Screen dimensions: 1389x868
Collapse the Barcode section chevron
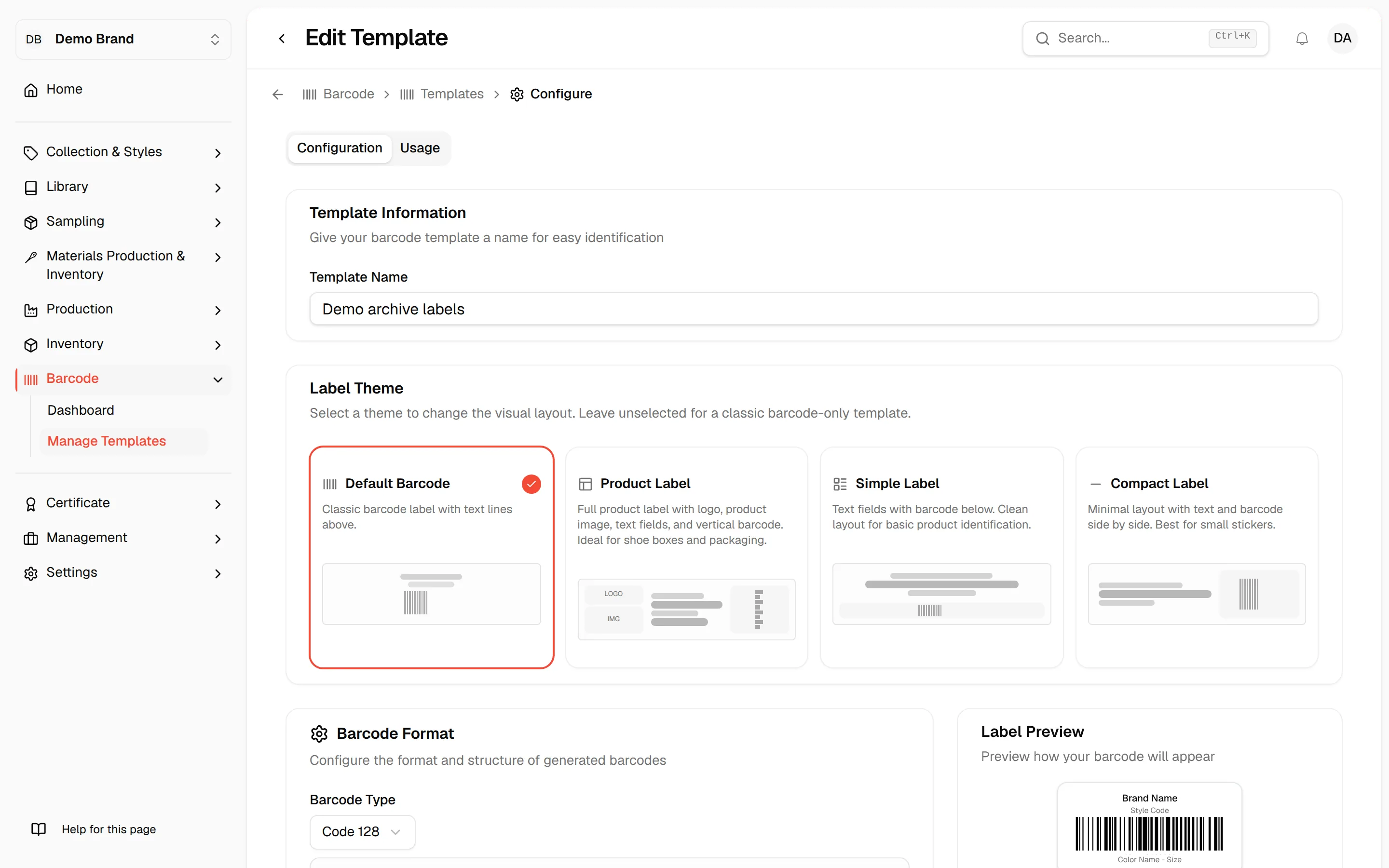(218, 380)
